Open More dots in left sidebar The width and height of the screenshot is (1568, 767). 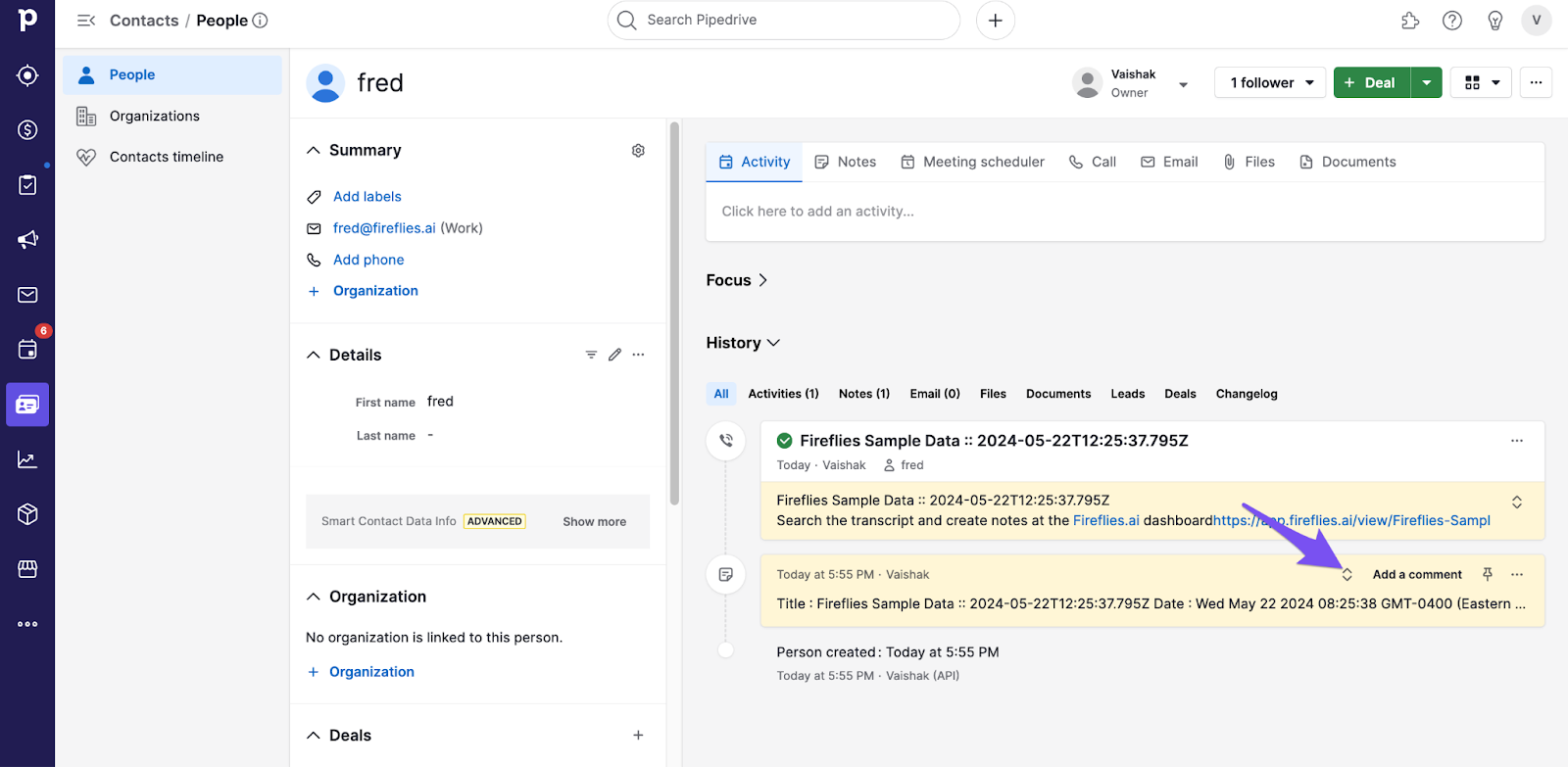pos(27,624)
